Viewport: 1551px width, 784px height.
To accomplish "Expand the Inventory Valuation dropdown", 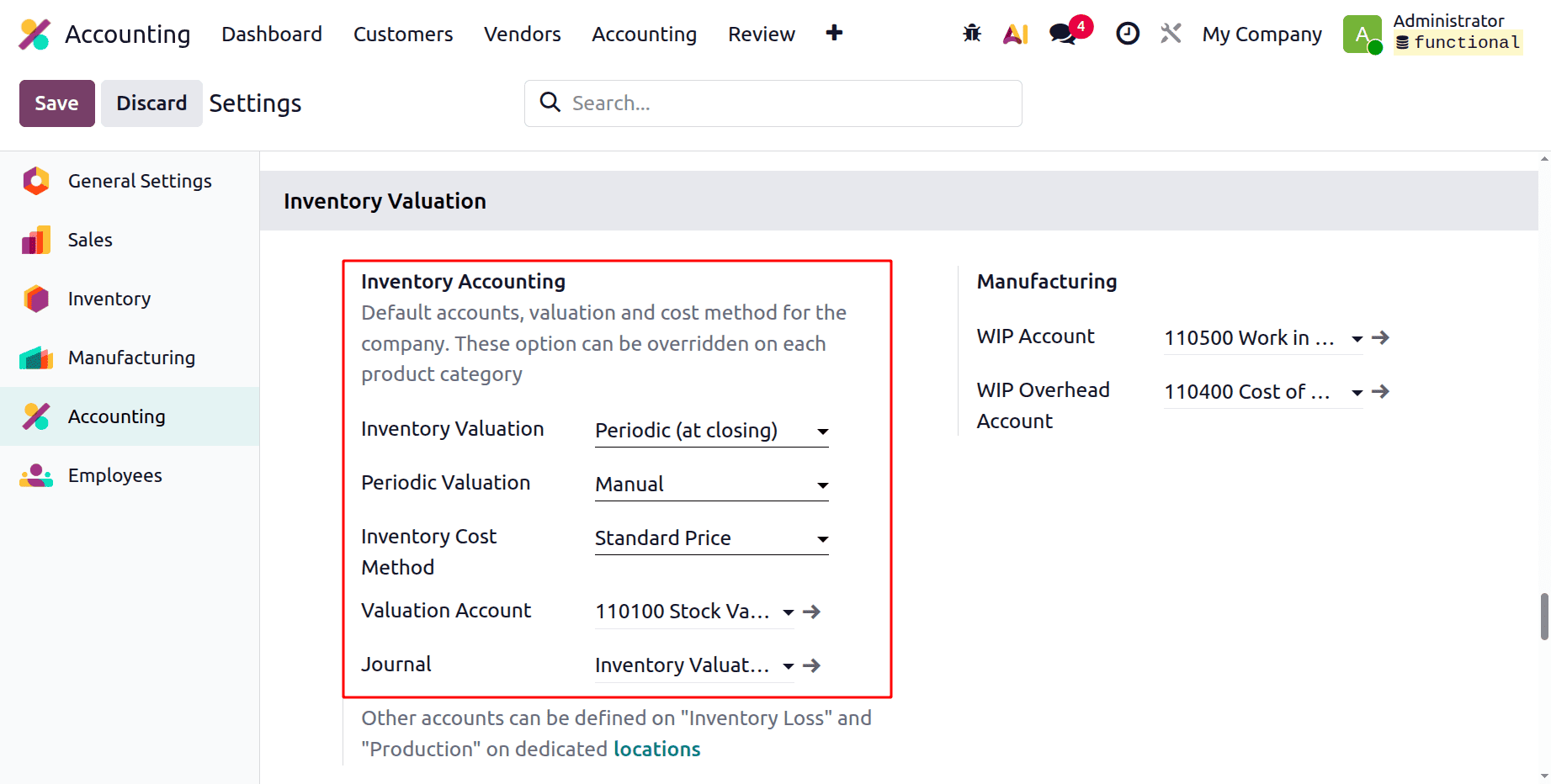I will [x=822, y=431].
